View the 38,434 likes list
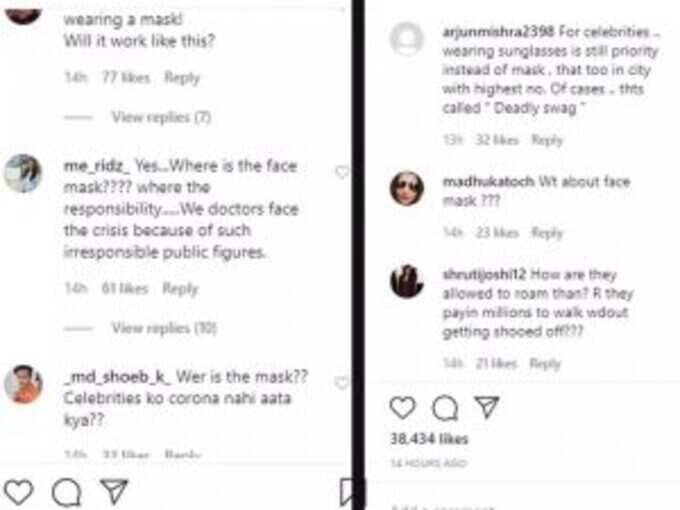This screenshot has height=510, width=680. [x=429, y=439]
